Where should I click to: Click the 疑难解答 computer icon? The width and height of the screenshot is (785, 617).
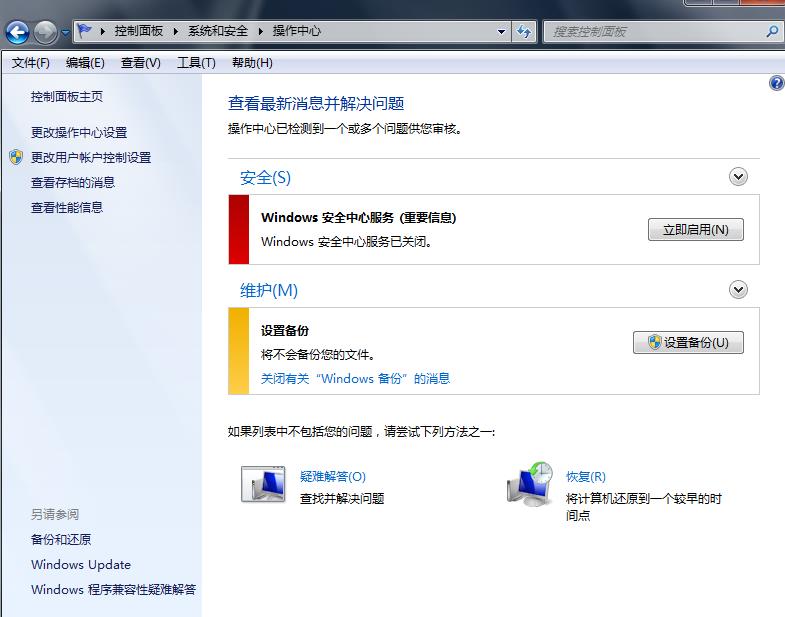(263, 484)
